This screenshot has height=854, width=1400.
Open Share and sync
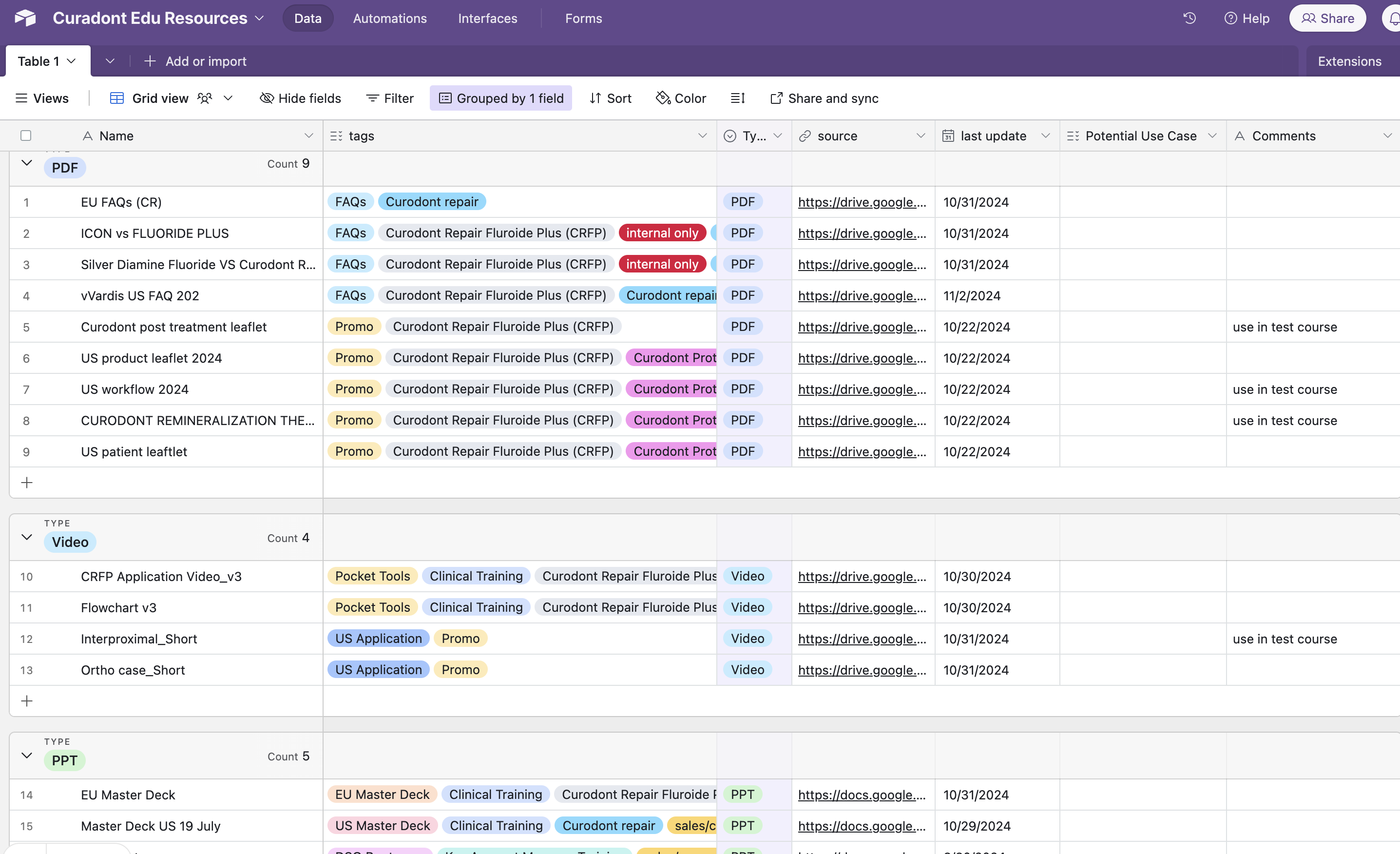(824, 98)
